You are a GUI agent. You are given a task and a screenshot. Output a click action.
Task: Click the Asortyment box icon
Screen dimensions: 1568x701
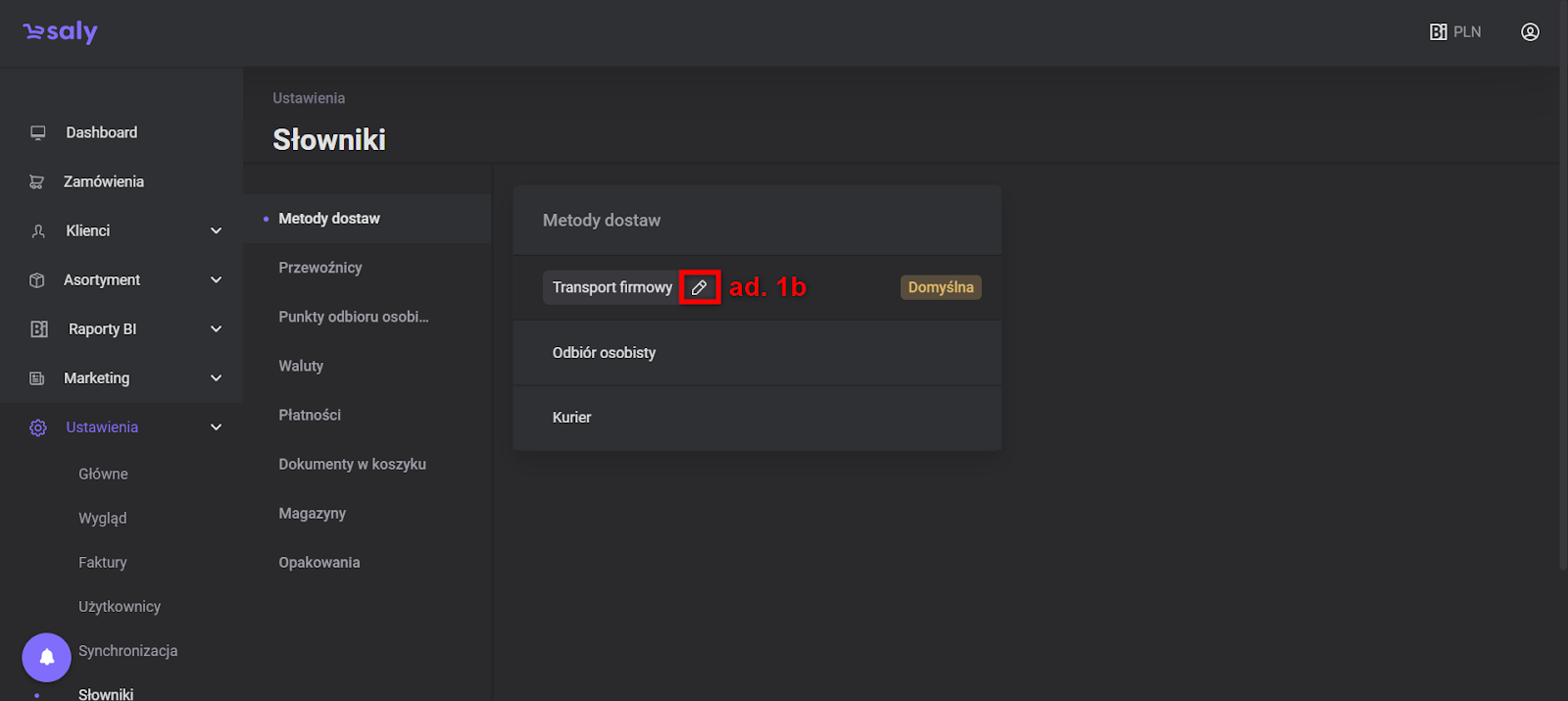pyautogui.click(x=37, y=280)
